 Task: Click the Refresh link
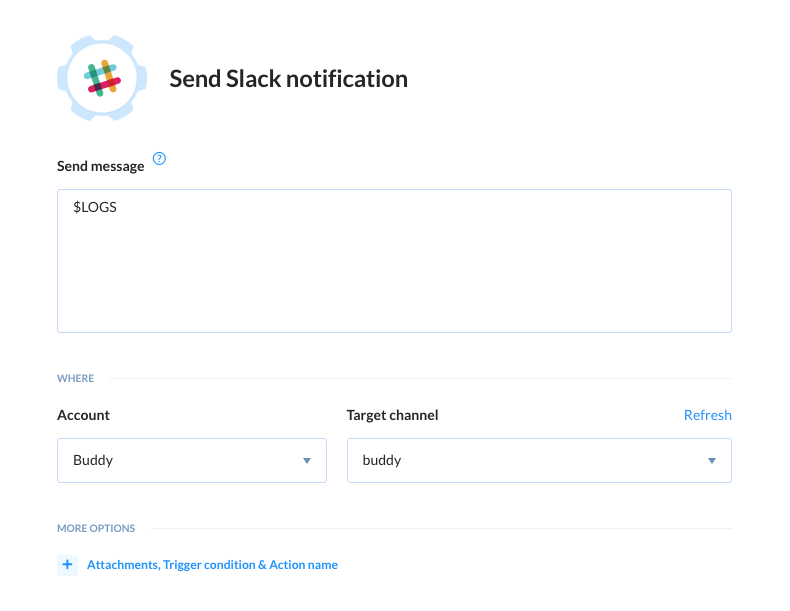click(707, 415)
